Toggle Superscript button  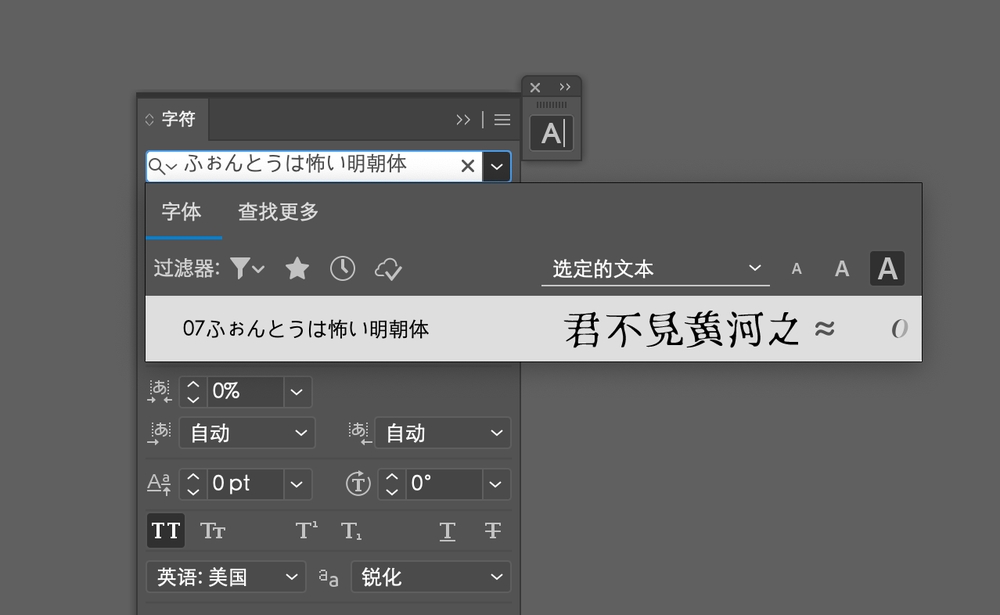point(306,530)
